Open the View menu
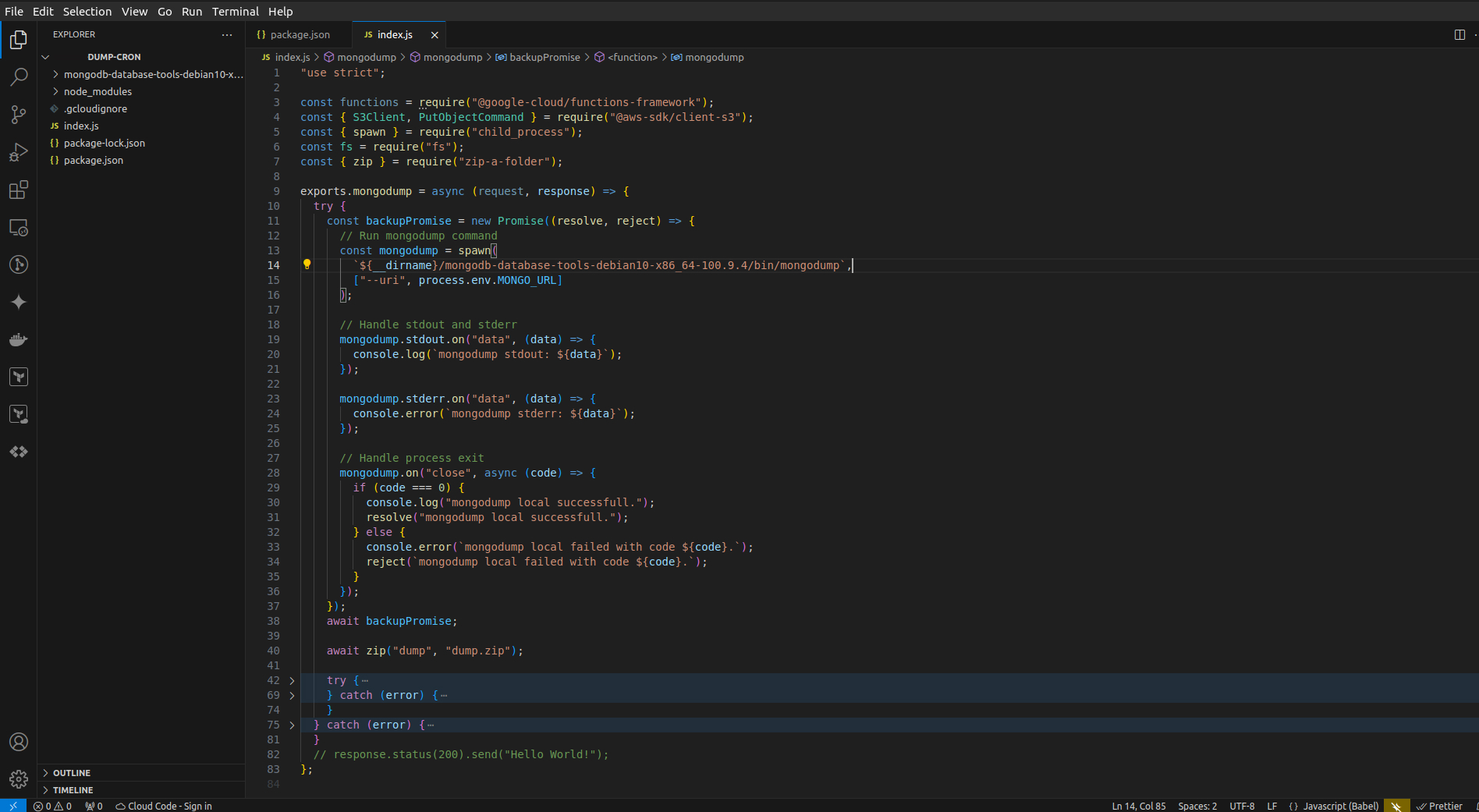This screenshot has width=1479, height=812. coord(134,11)
